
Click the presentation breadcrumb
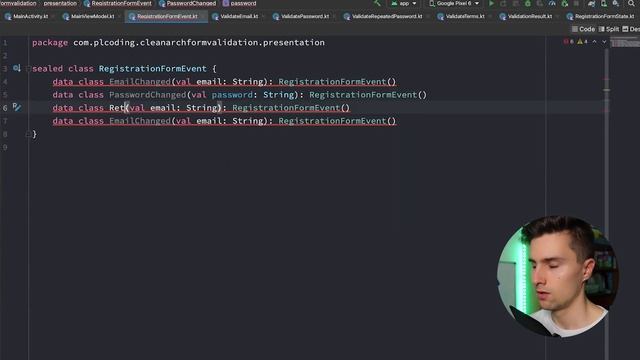click(x=60, y=3)
